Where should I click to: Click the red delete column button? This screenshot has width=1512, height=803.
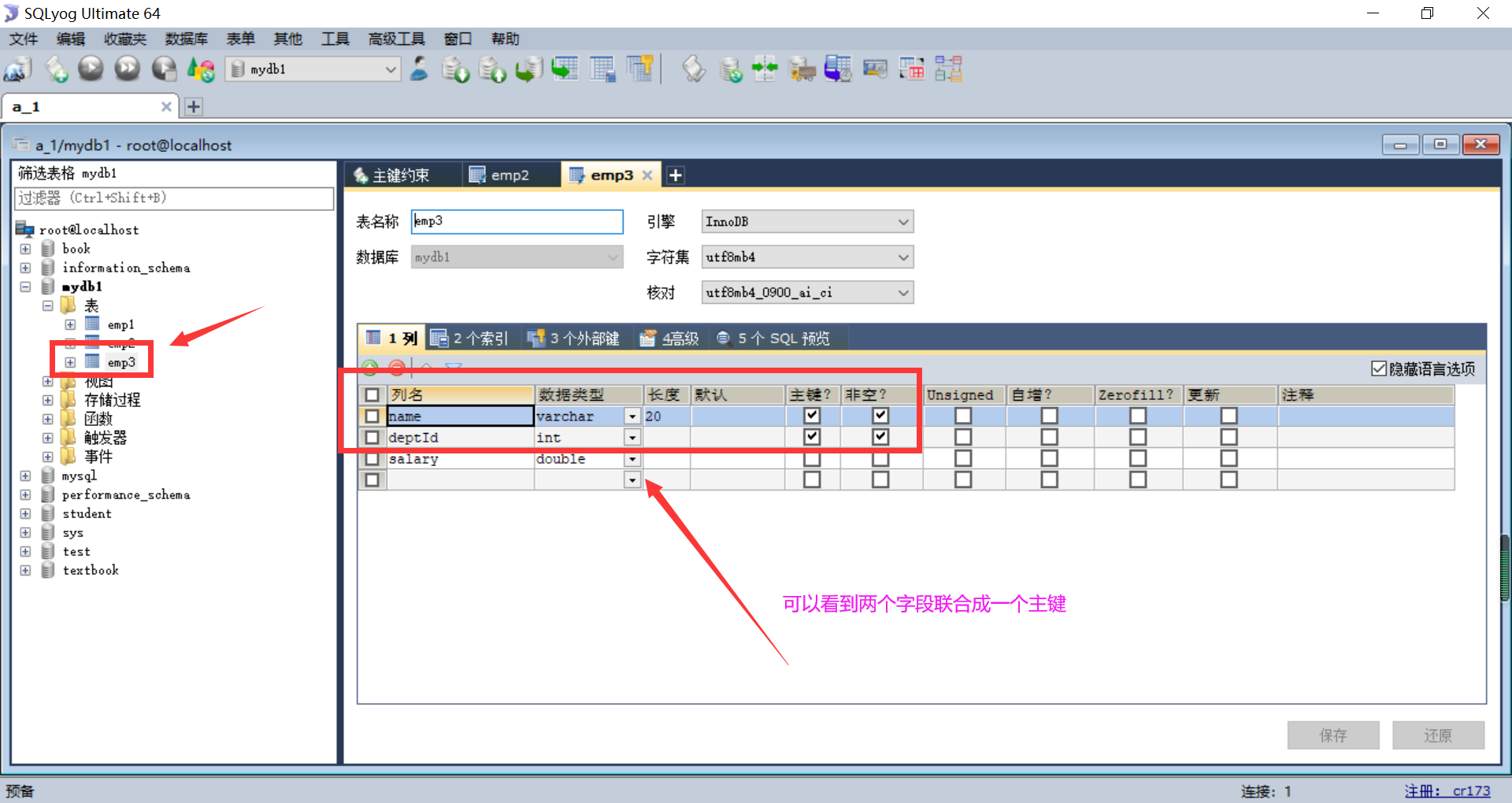click(397, 367)
